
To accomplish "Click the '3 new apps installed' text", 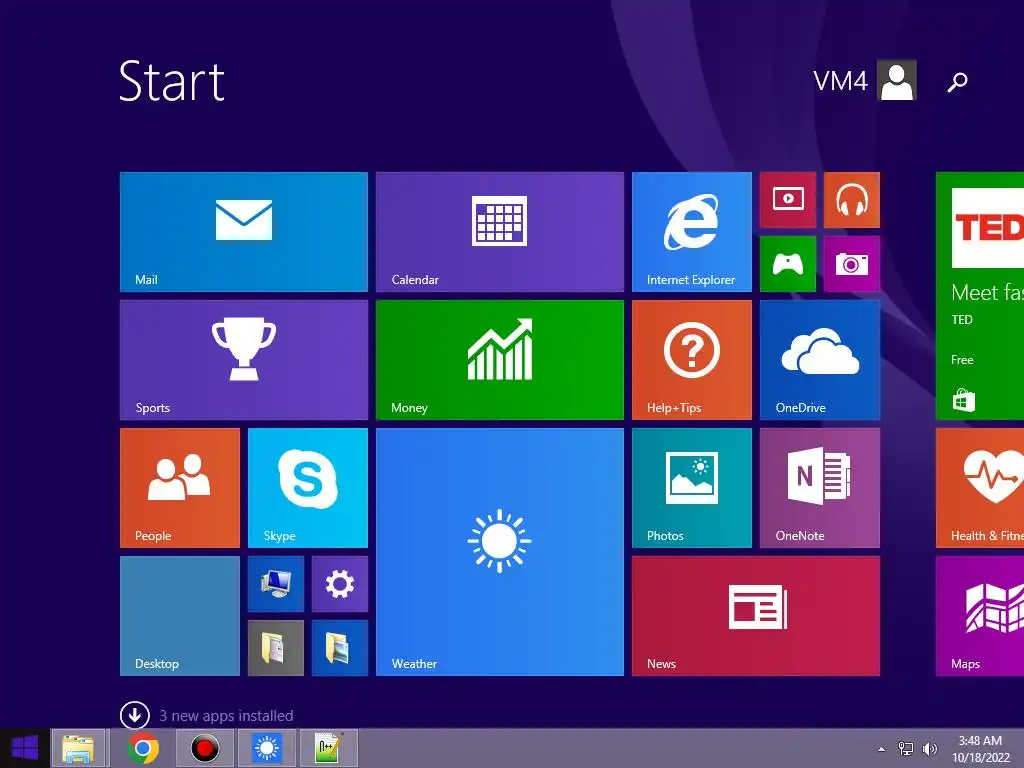I will click(226, 716).
